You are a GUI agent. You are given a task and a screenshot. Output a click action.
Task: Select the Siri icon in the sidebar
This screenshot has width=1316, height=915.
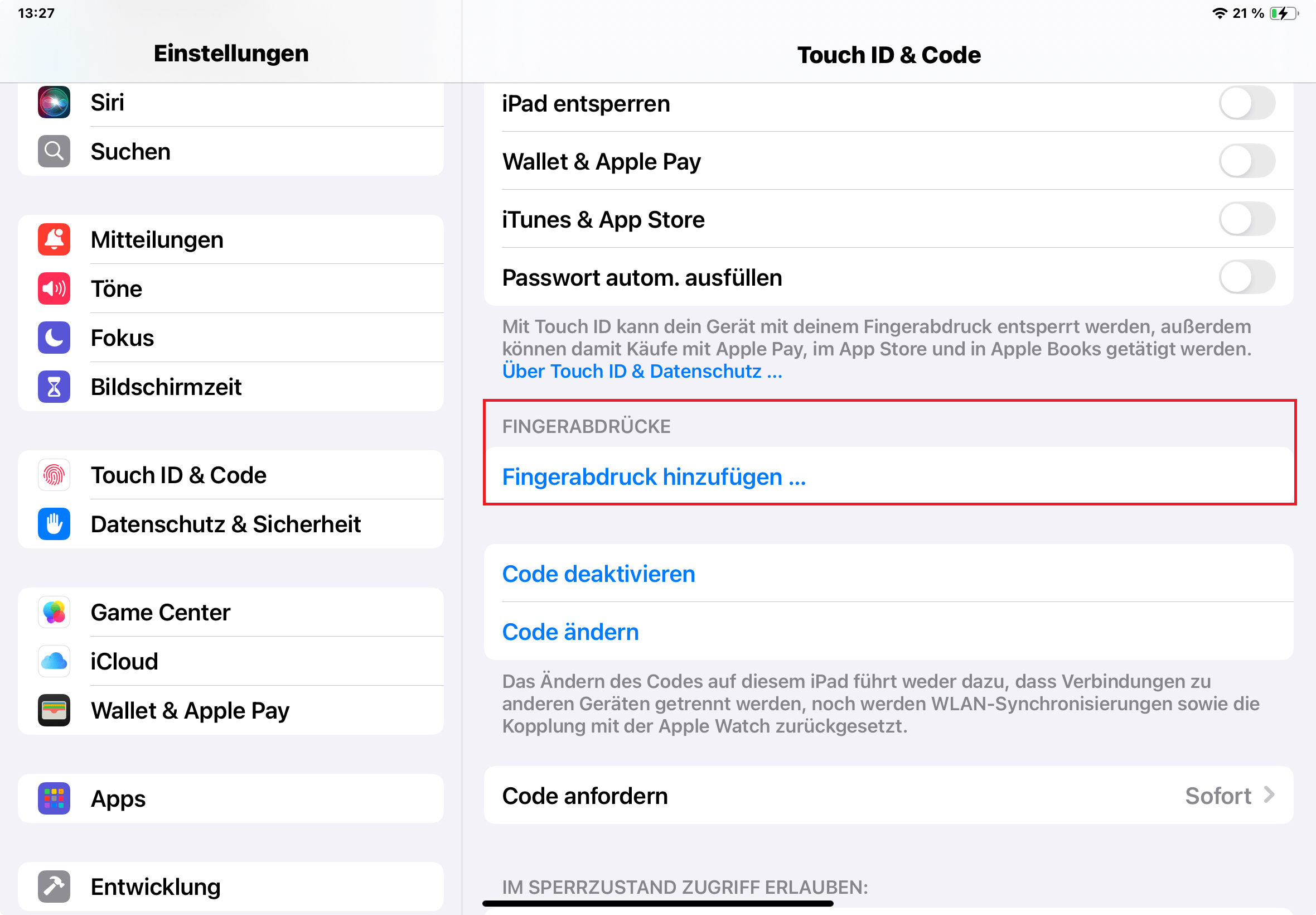pyautogui.click(x=54, y=102)
